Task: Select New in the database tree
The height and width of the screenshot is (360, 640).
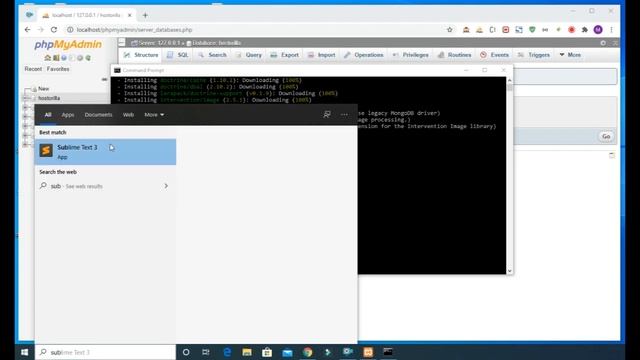Action: click(43, 89)
